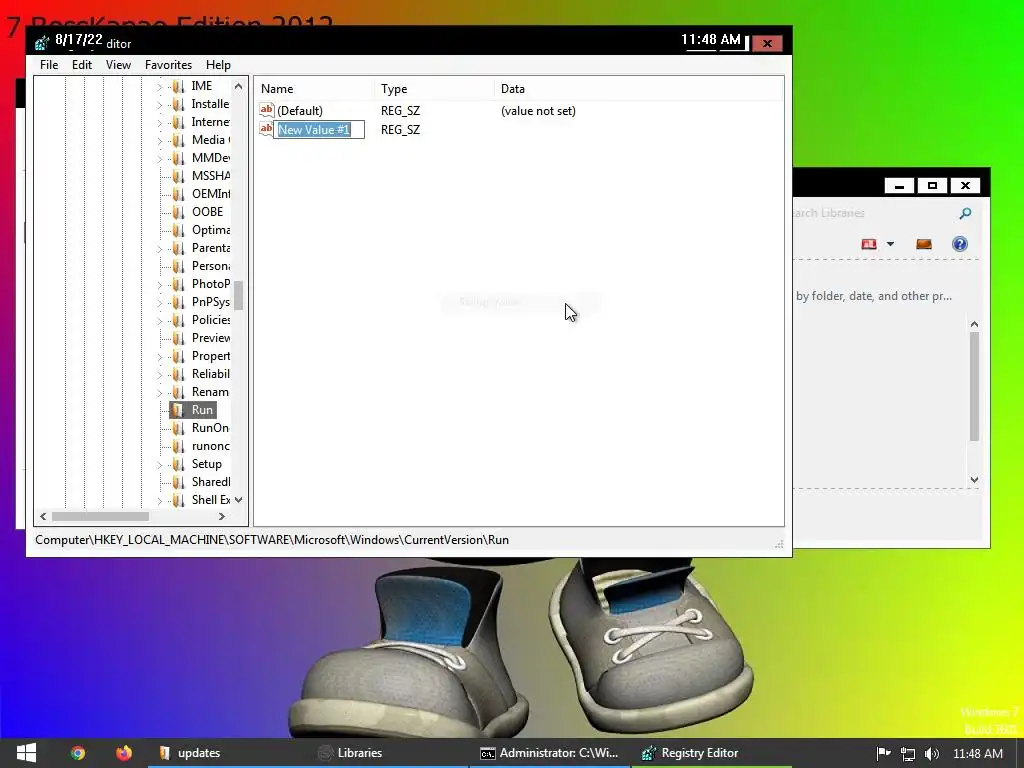Click the Registry Editor title bar icon
Image resolution: width=1024 pixels, height=768 pixels.
[x=42, y=43]
